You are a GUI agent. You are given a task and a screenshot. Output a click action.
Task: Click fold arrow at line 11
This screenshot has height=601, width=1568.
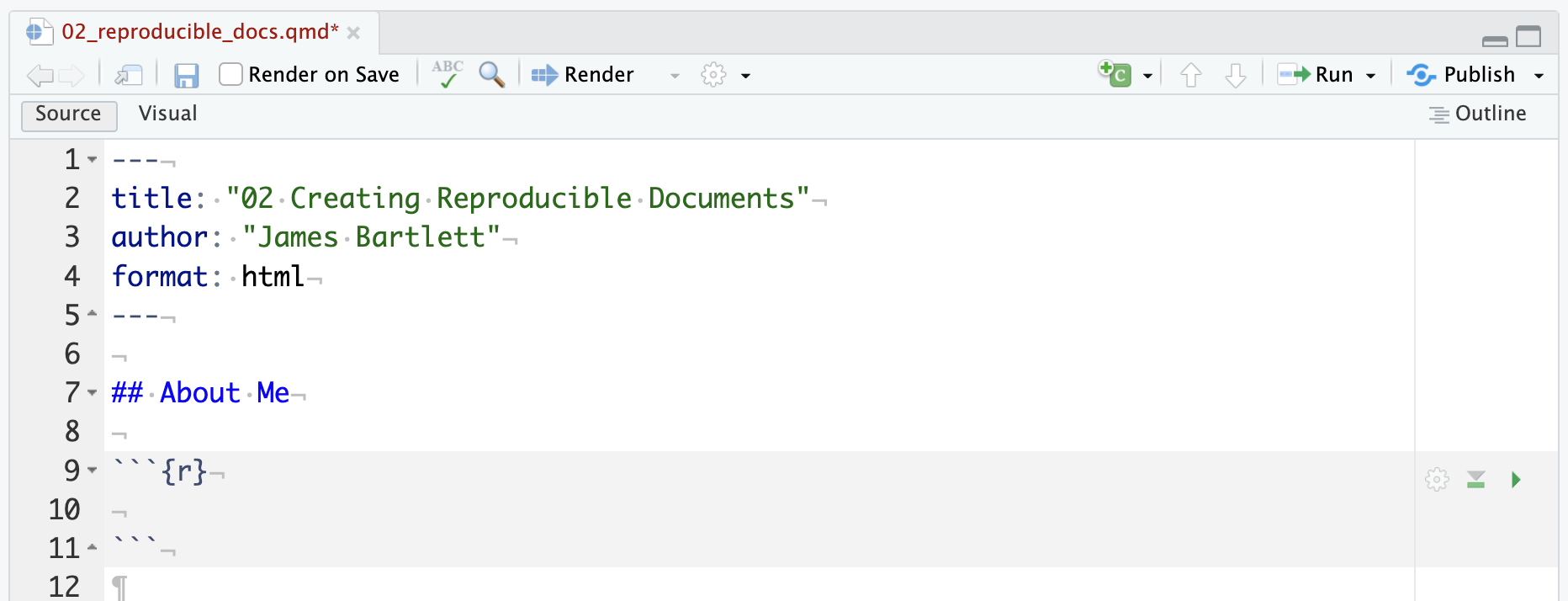tap(93, 548)
